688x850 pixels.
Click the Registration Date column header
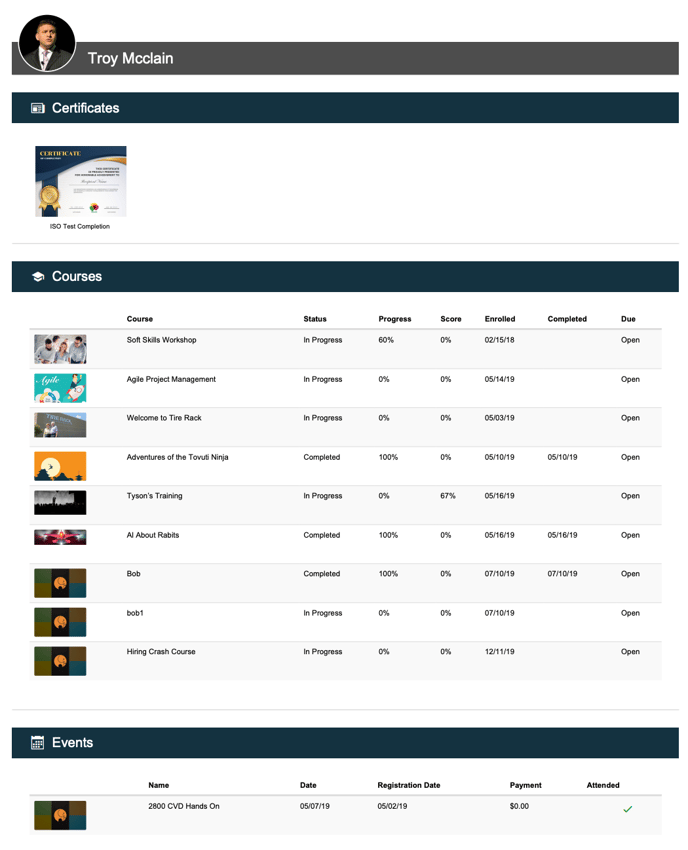coord(409,786)
